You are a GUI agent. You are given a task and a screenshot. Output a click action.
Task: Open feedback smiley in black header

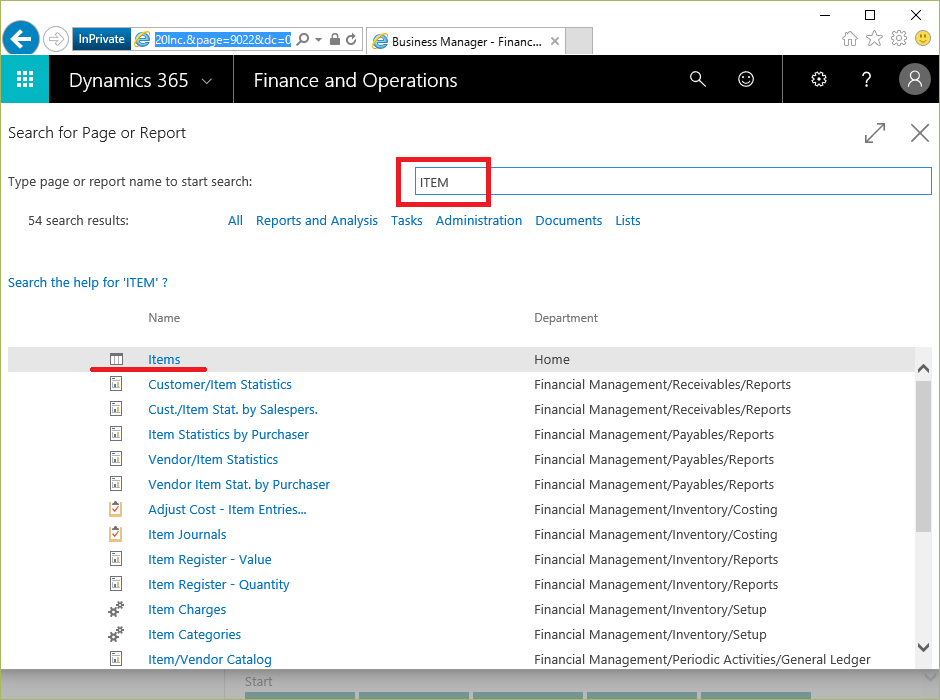click(746, 79)
